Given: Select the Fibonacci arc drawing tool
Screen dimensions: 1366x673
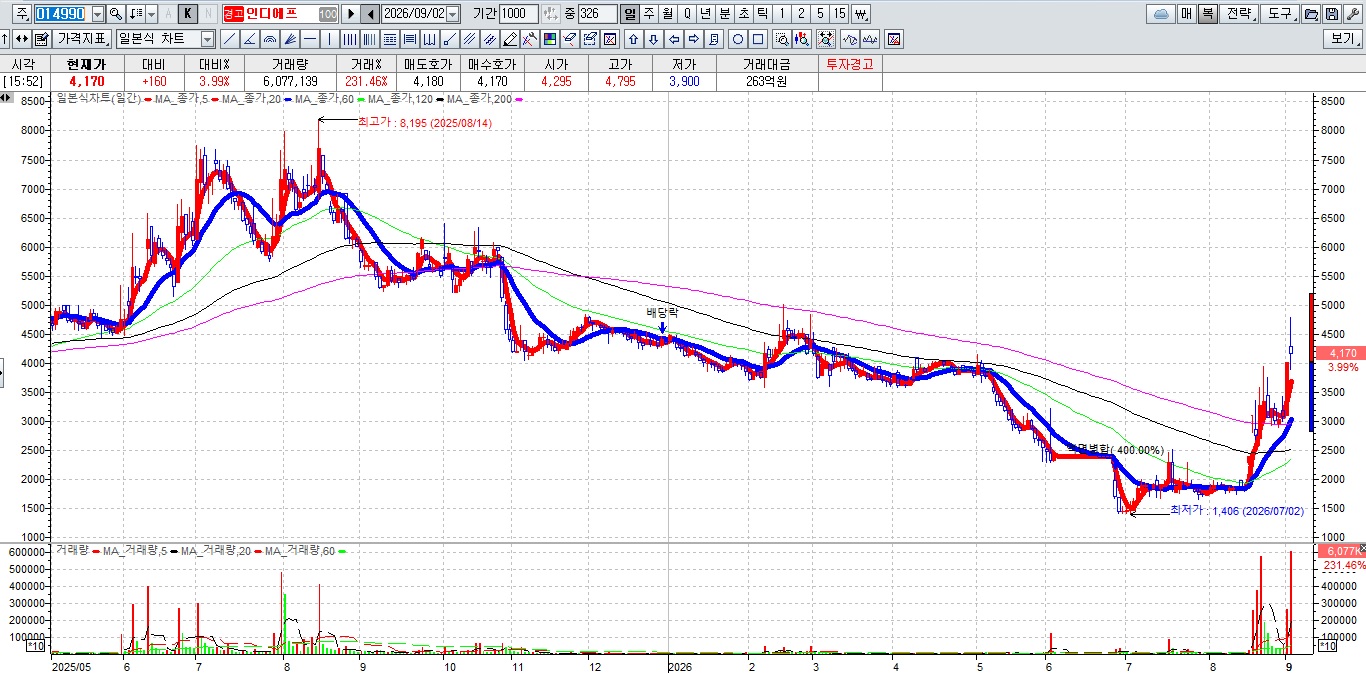Looking at the screenshot, I should tap(269, 39).
